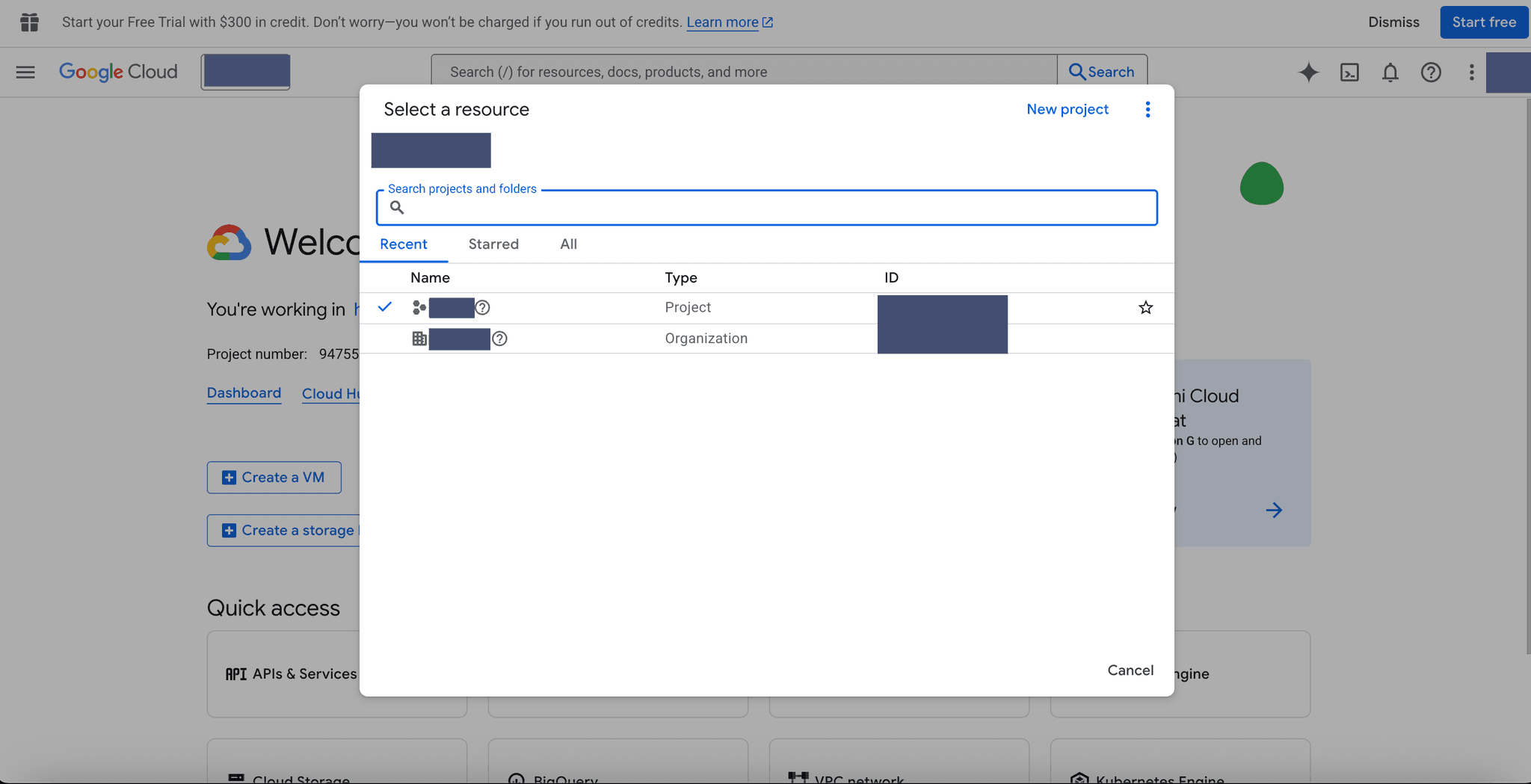This screenshot has width=1531, height=784.
Task: Click the Start free button
Action: (x=1483, y=22)
